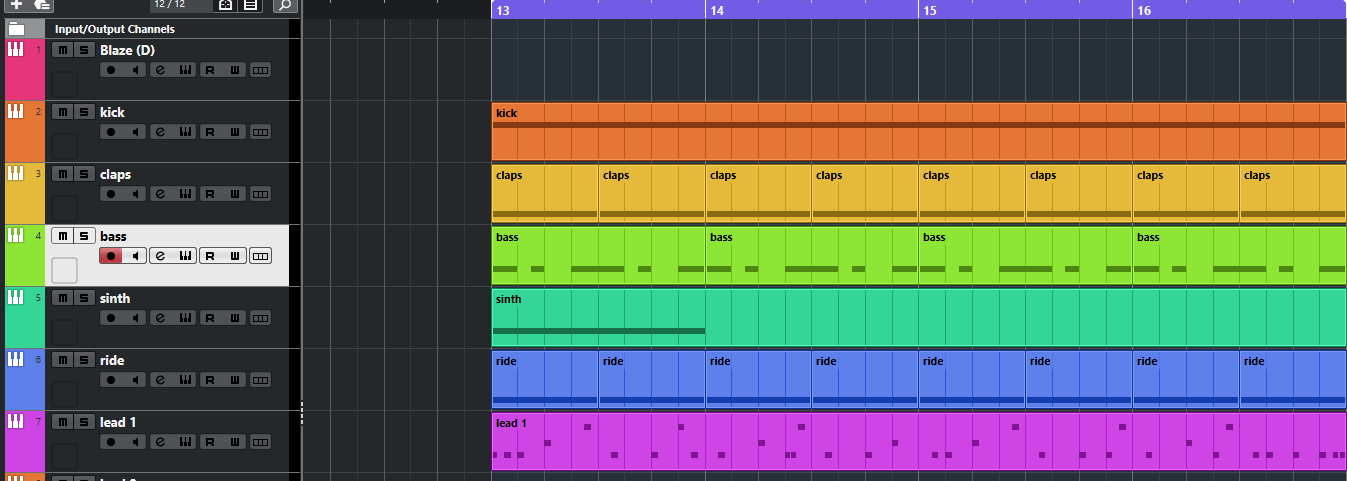The height and width of the screenshot is (481, 1347).
Task: Open the instrument editor for ride track
Action: (185, 380)
